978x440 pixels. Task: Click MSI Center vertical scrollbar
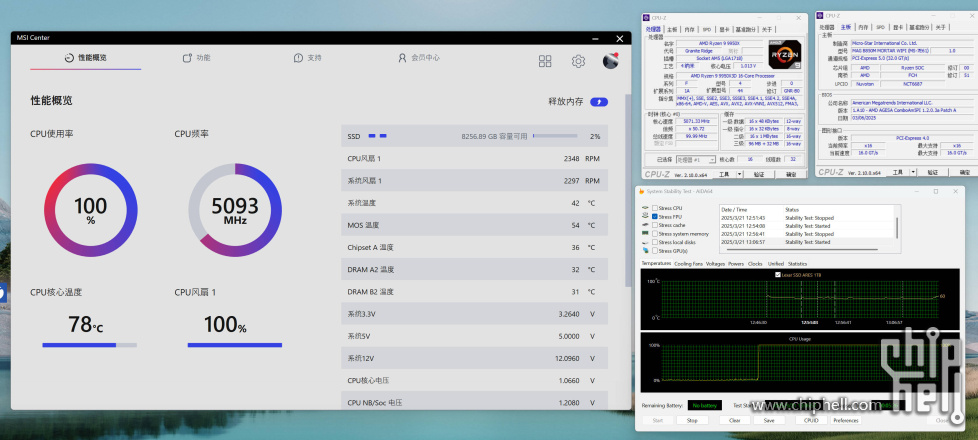tap(627, 190)
